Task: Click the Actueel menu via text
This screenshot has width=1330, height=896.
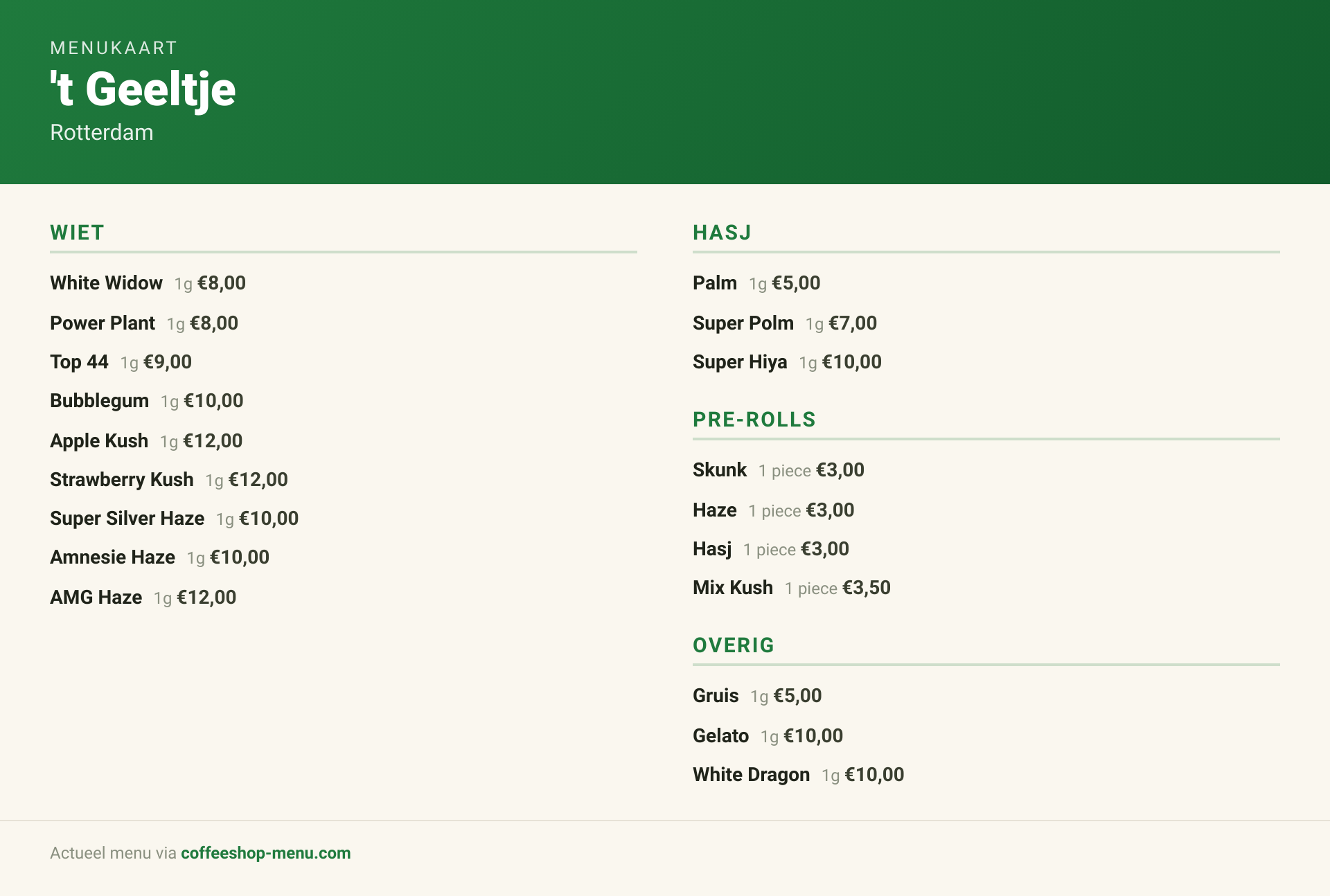Action: (113, 853)
